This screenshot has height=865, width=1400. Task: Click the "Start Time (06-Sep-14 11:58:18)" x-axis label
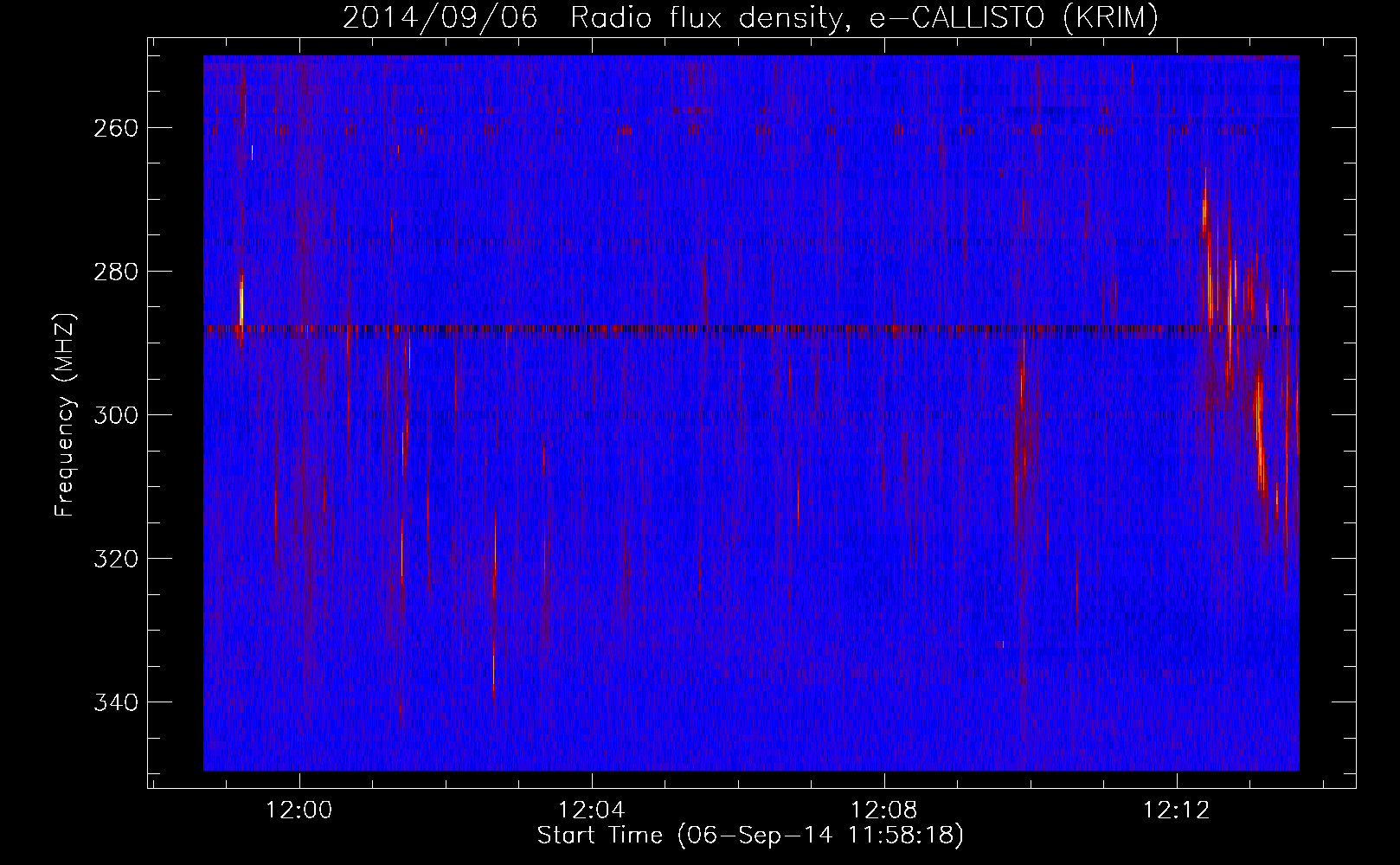[x=750, y=836]
